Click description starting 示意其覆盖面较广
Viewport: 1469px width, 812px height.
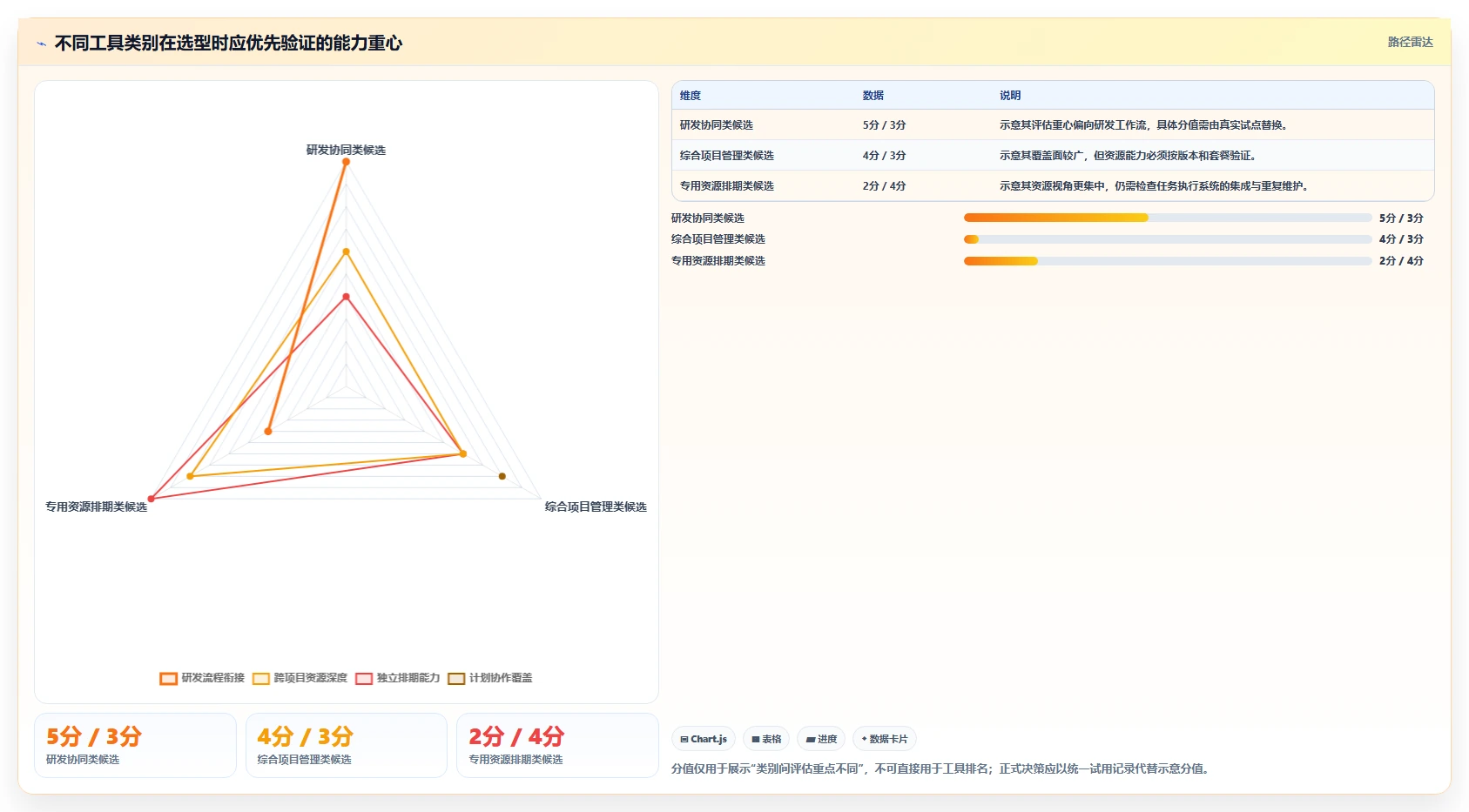(x=1129, y=156)
